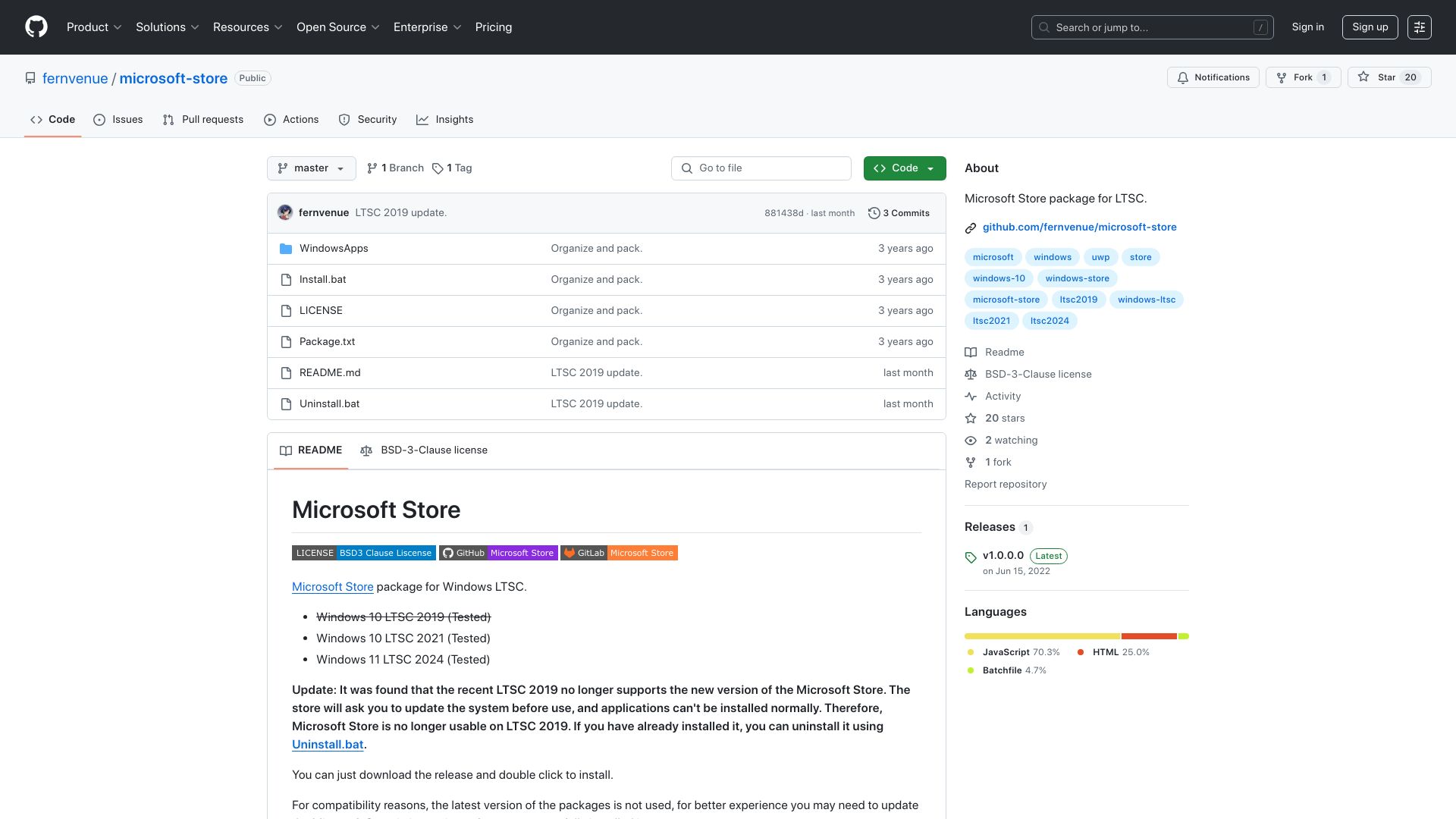Screen dimensions: 1456x819
Task: Click the file icon next to LICENSE
Action: [286, 311]
